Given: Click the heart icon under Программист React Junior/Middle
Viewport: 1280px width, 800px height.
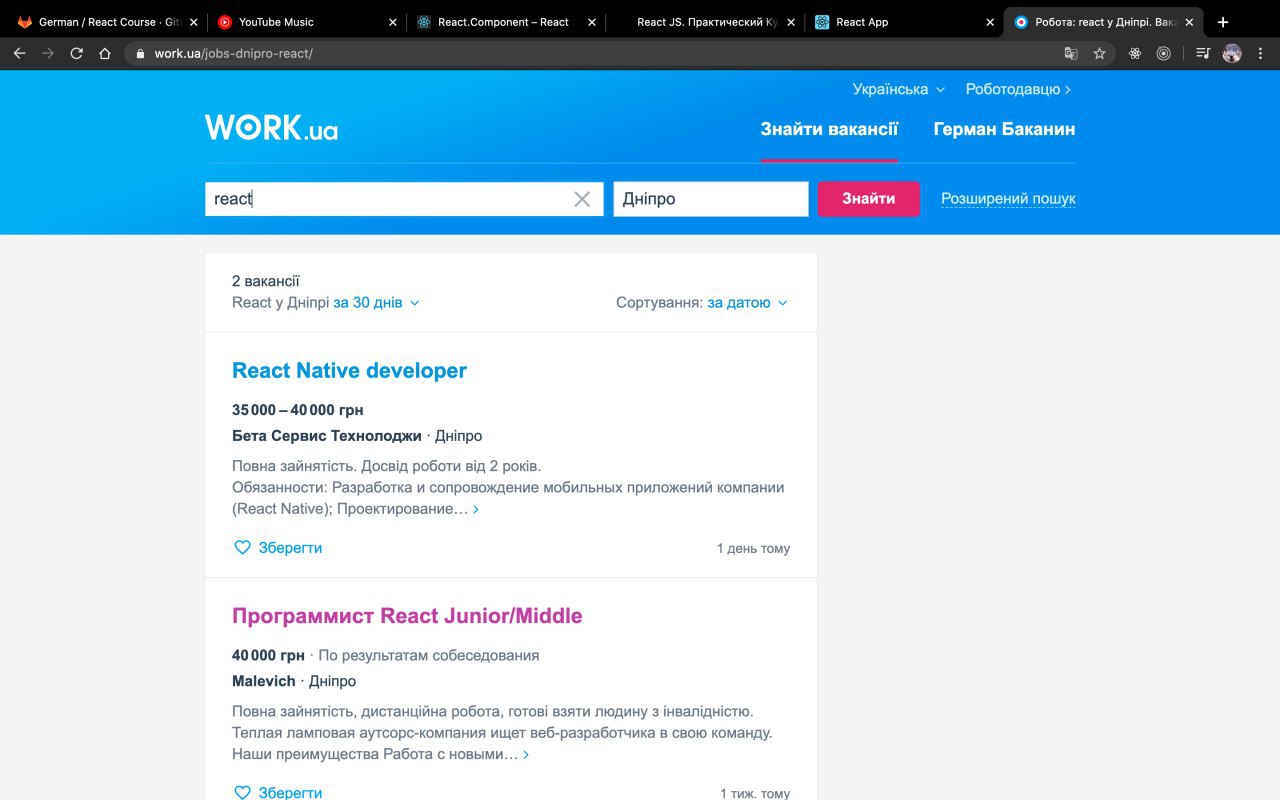Looking at the screenshot, I should (x=242, y=793).
